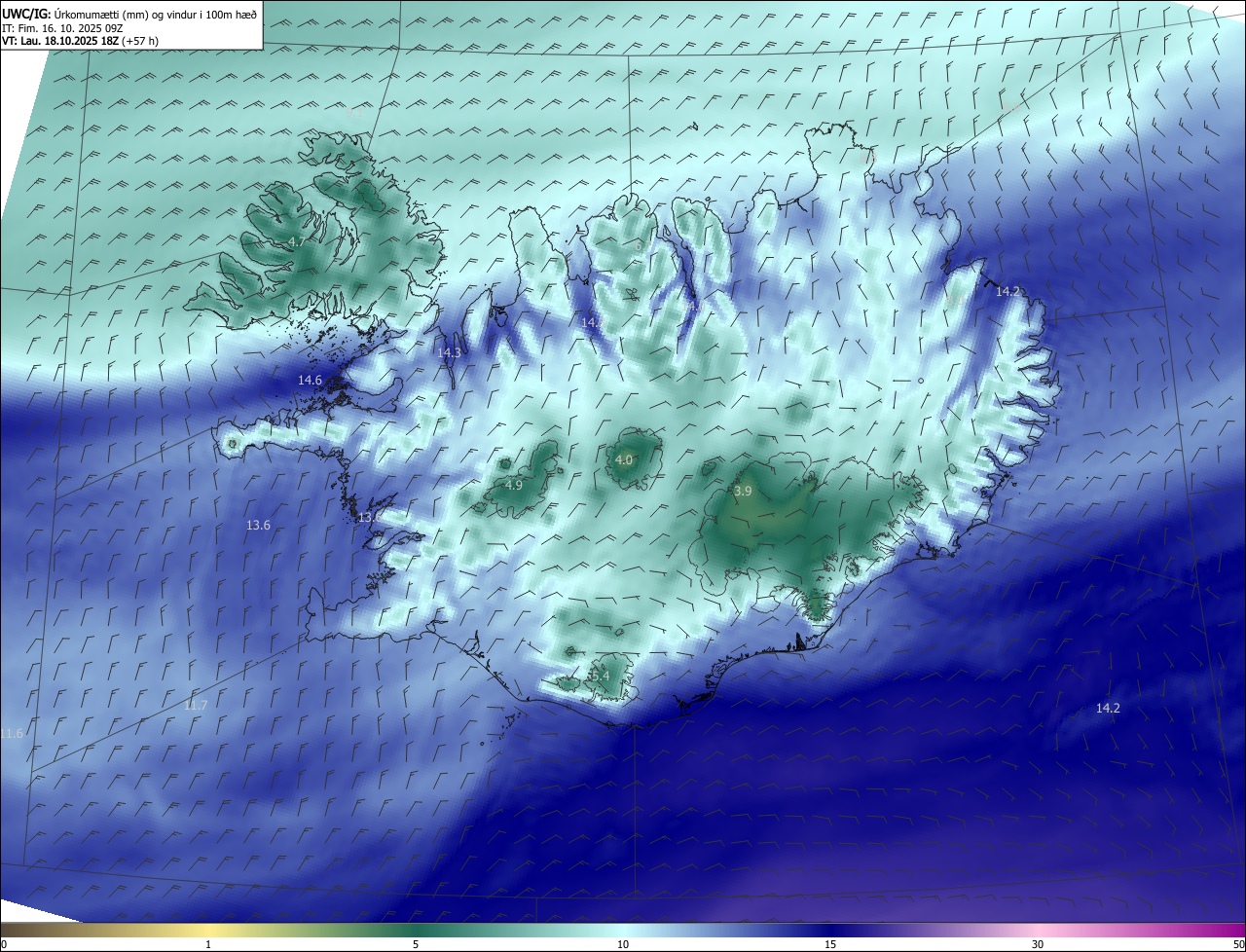Click the colorbar tick label 50

[x=1238, y=944]
